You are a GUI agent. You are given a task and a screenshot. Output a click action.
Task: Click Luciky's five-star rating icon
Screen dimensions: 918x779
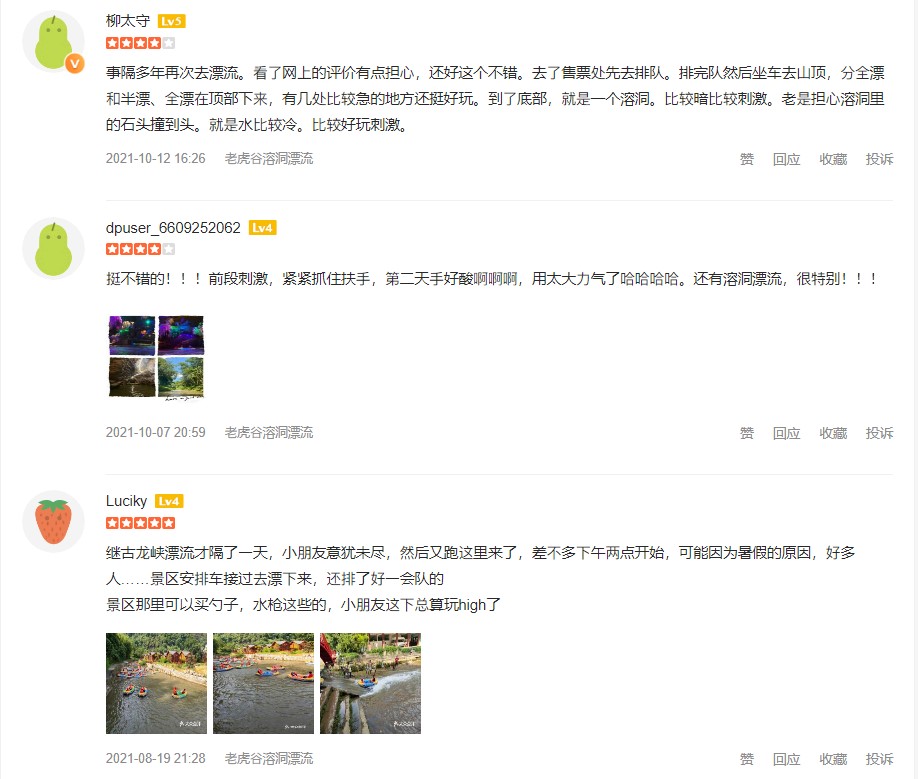(141, 523)
